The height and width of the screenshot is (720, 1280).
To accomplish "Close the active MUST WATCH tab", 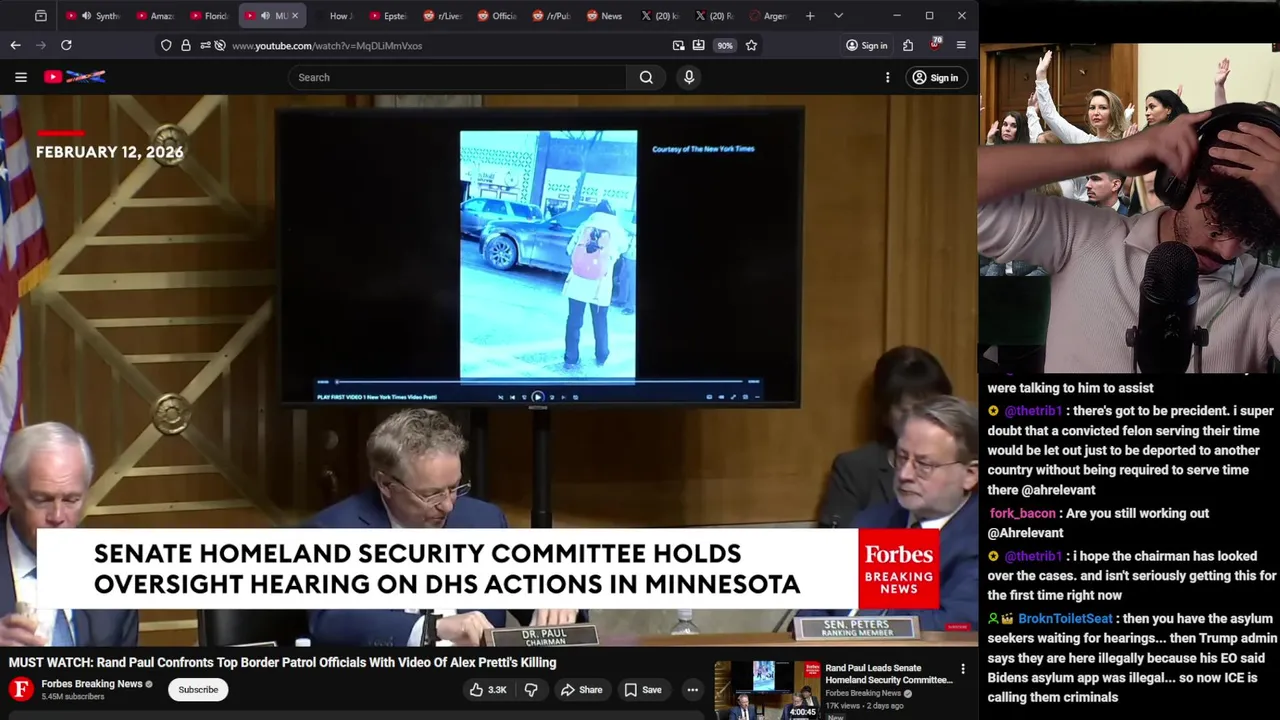I will pos(295,16).
